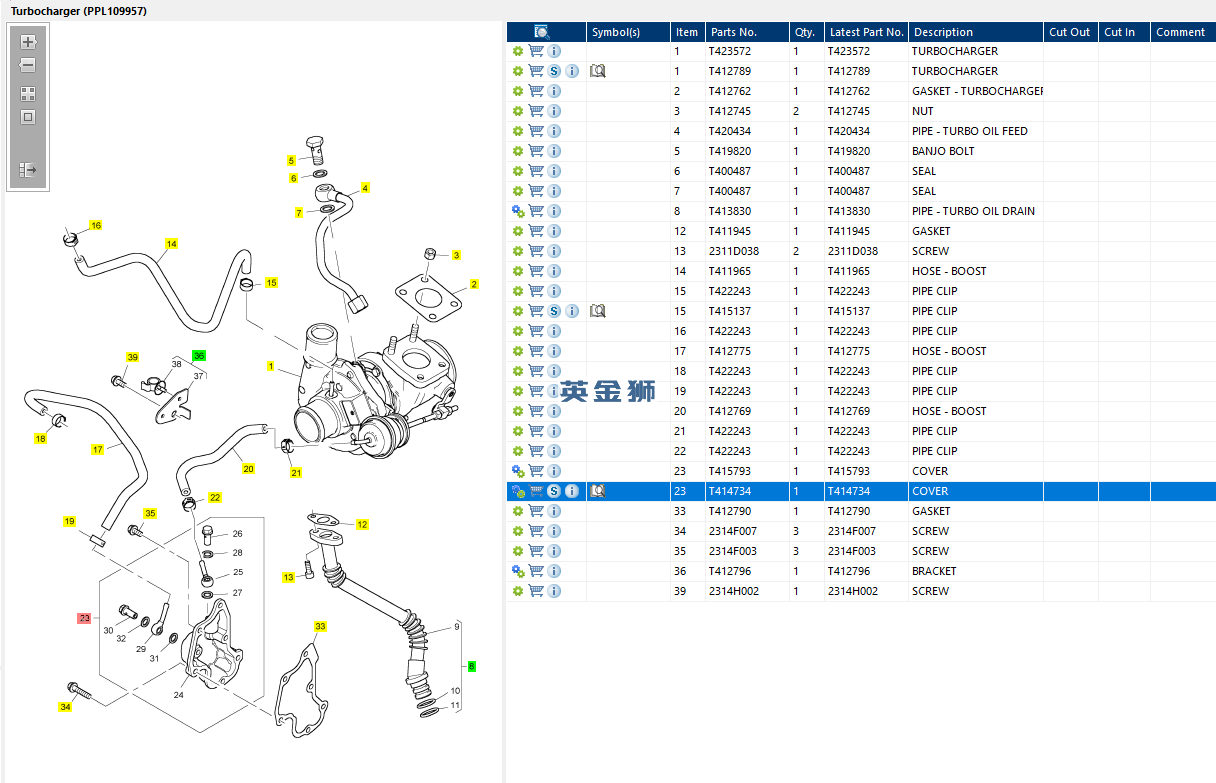
Task: Click gear icon for screw 2314F003
Action: 518,551
